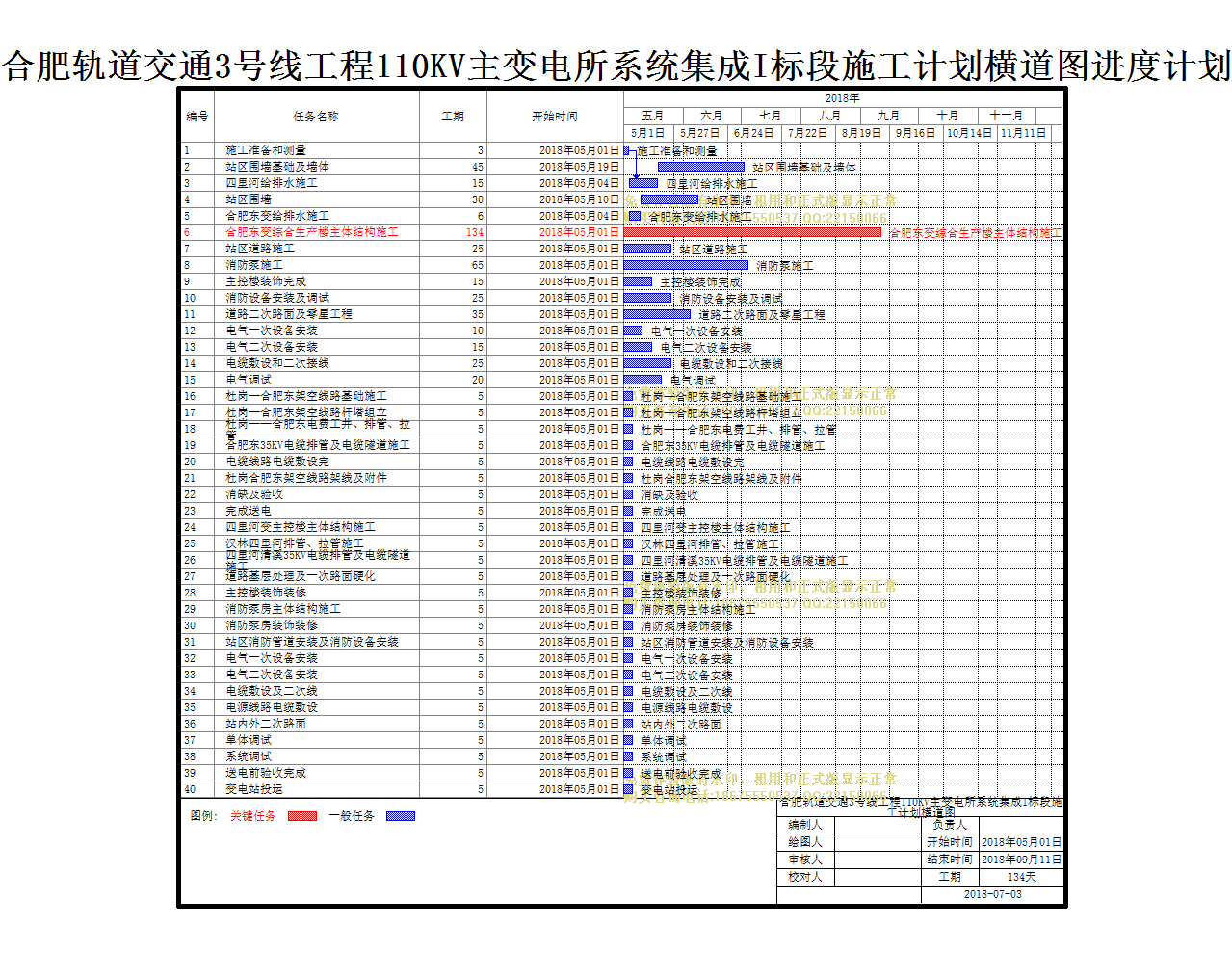Screen dimensions: 1232x953
Task: Click the duration value 65 for 消防泵施工
Action: [478, 265]
